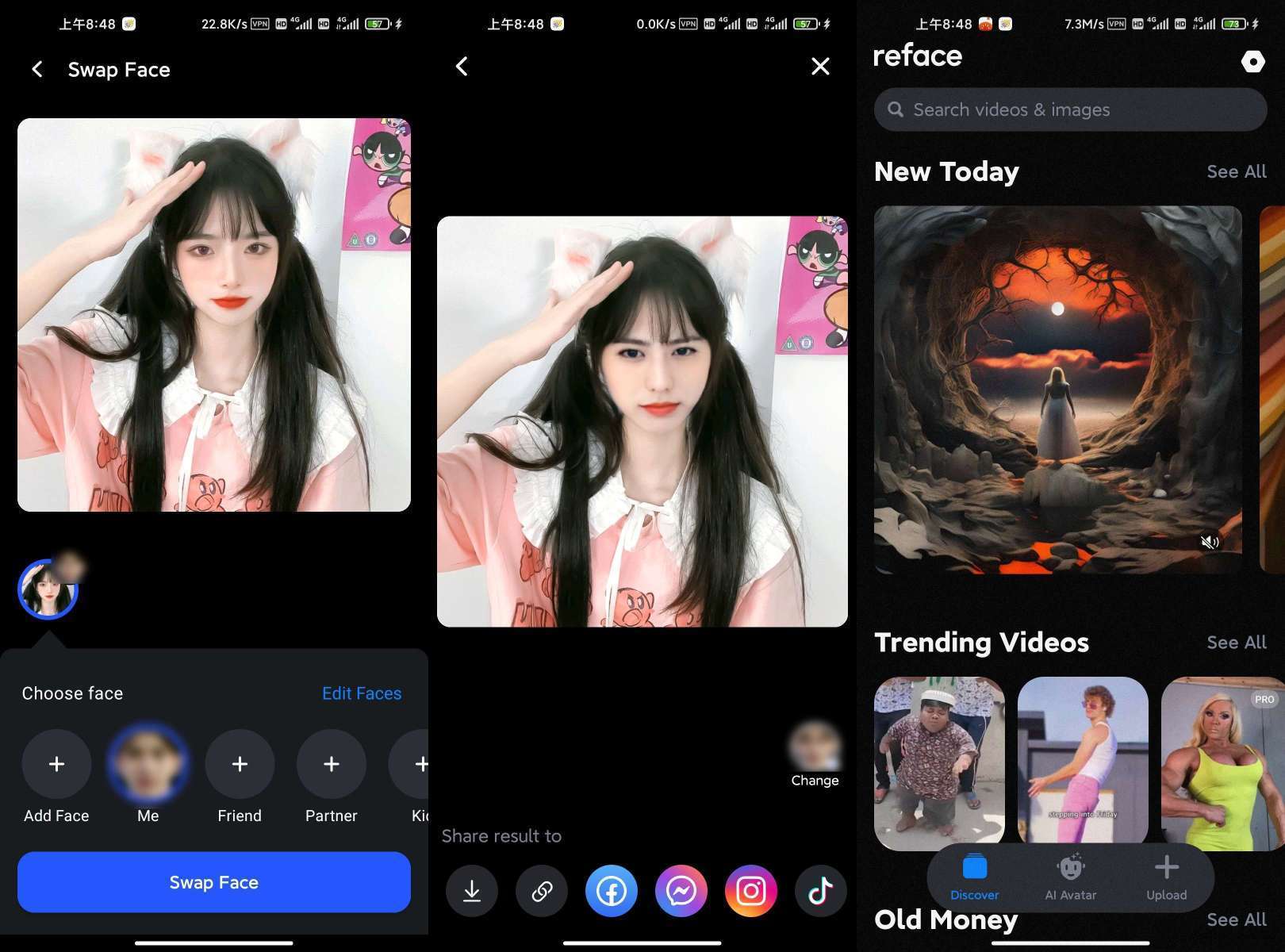The width and height of the screenshot is (1285, 952).
Task: Share result to Messenger
Action: coord(681,891)
